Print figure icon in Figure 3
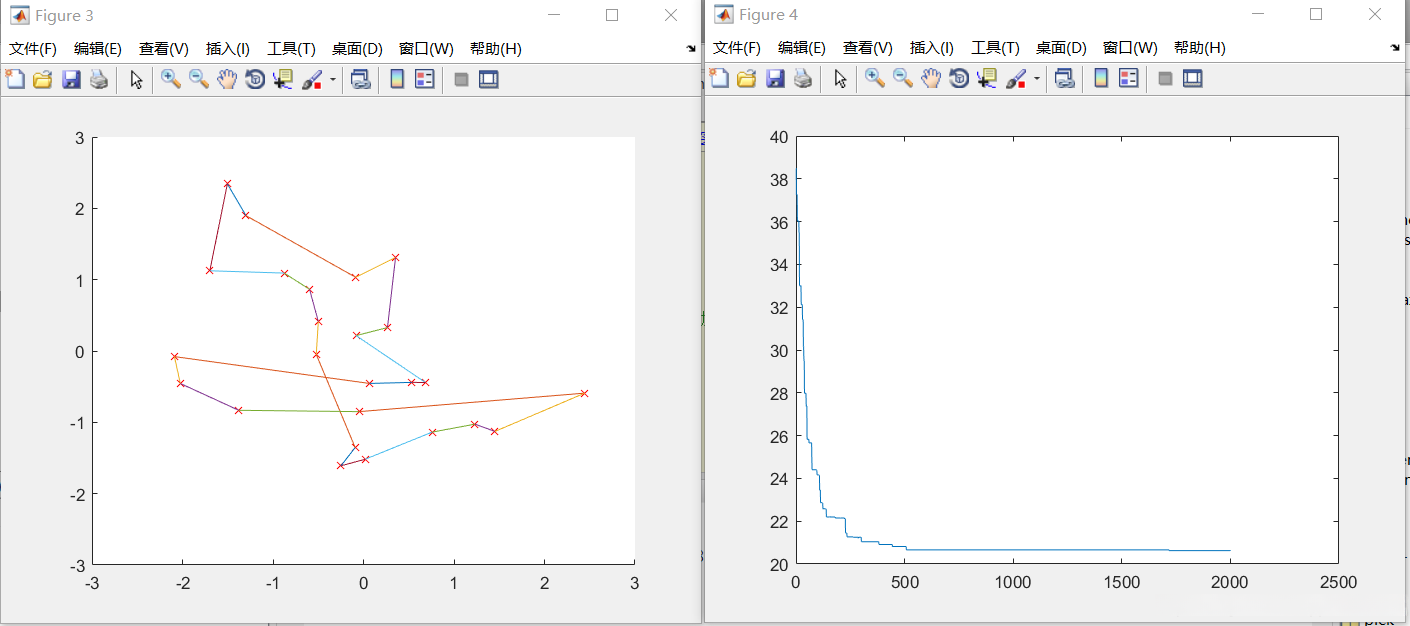Image resolution: width=1410 pixels, height=626 pixels. (x=98, y=80)
